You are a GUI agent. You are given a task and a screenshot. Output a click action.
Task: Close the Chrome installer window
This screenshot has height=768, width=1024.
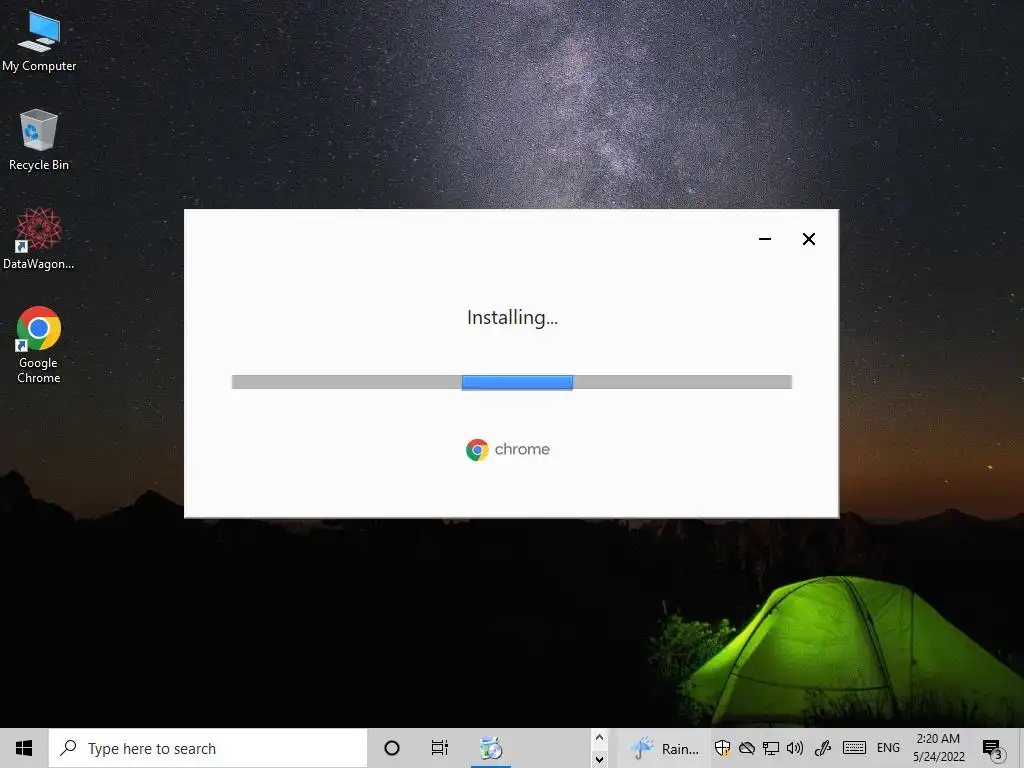pos(808,239)
